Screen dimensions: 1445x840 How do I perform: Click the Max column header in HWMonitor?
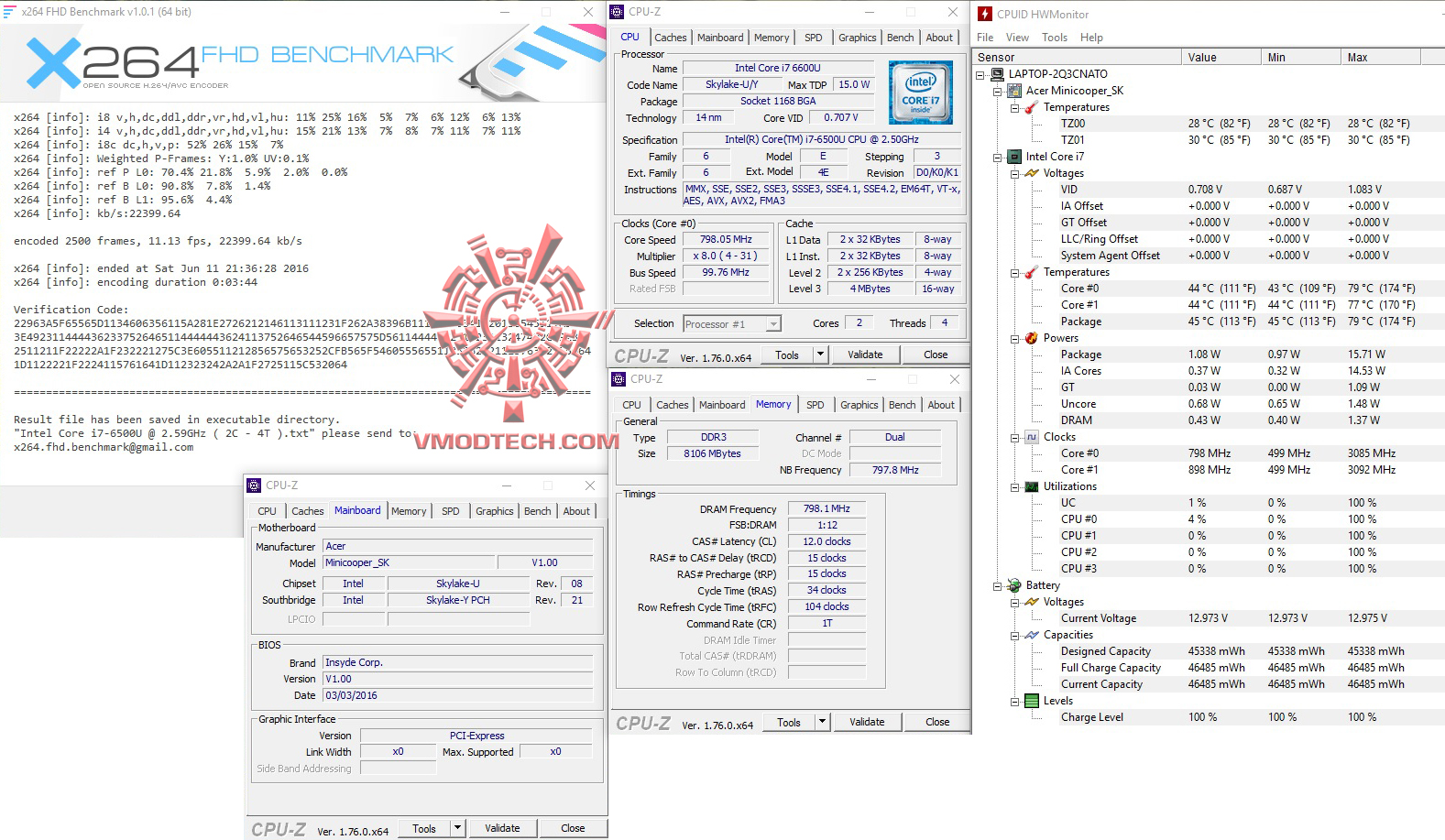[1380, 57]
